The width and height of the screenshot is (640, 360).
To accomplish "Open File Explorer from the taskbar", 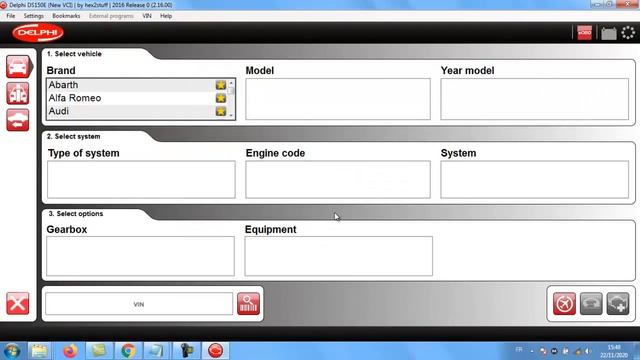I will tap(40, 351).
